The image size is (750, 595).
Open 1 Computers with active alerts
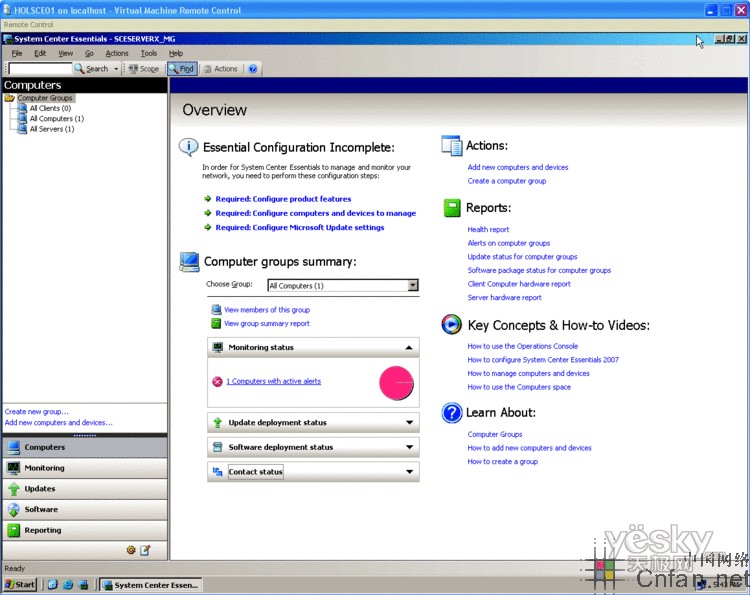click(274, 382)
